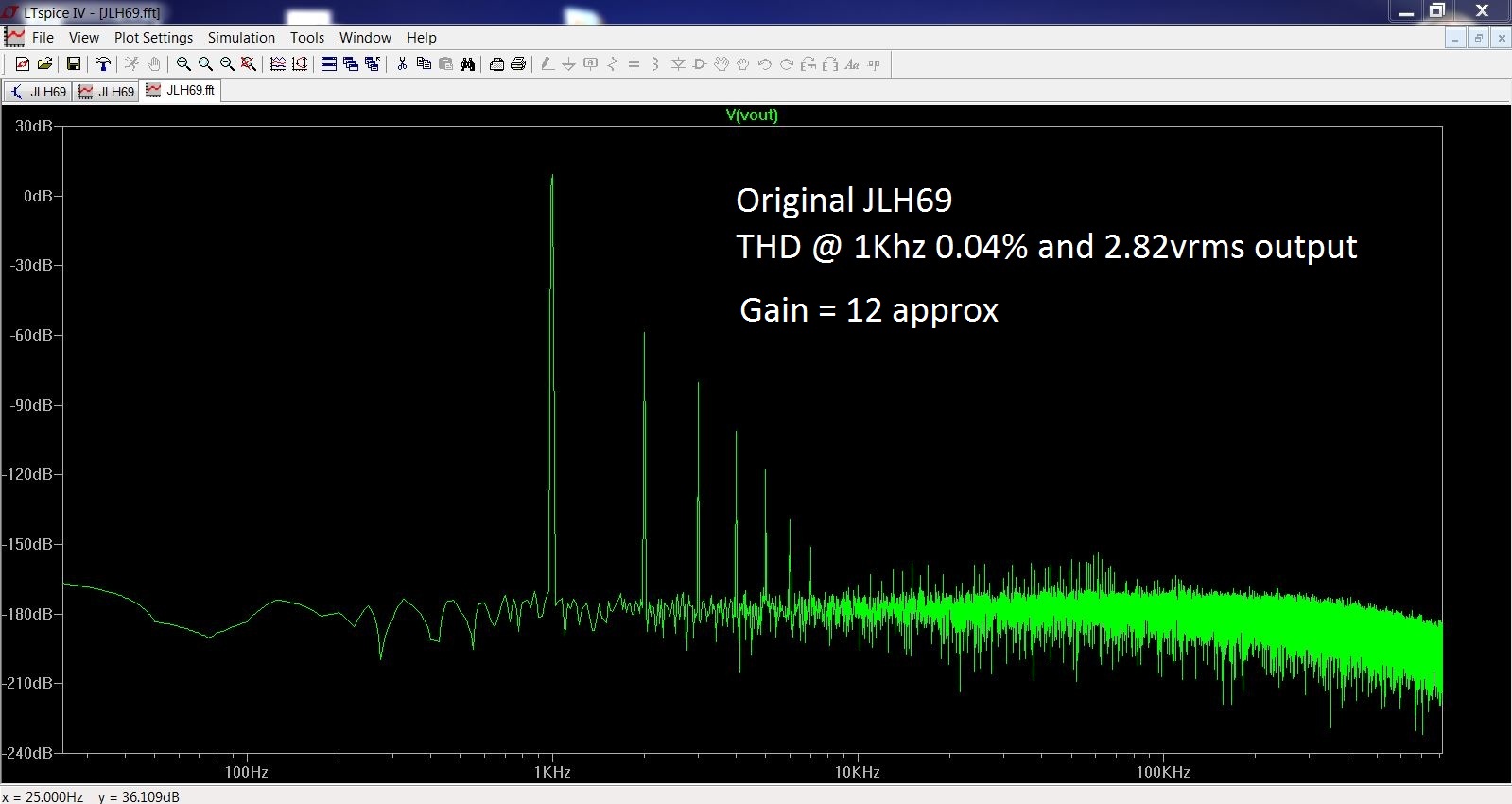The width and height of the screenshot is (1512, 804).
Task: Click the Copy toolbar icon
Action: click(424, 64)
